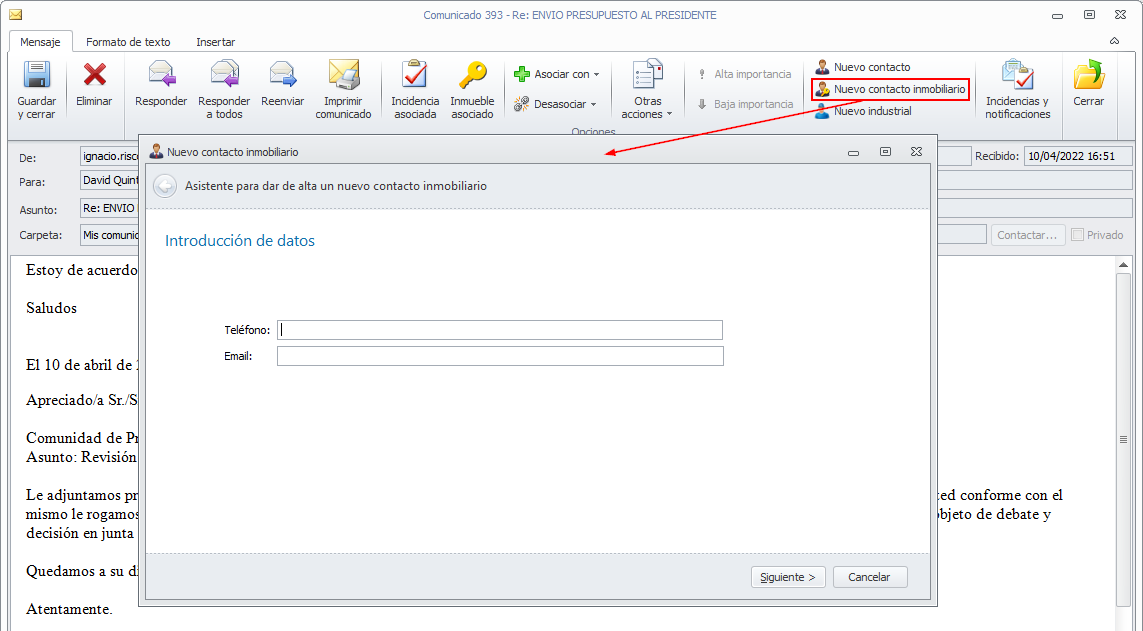Click the Alta importancia exclamation icon

[702, 74]
